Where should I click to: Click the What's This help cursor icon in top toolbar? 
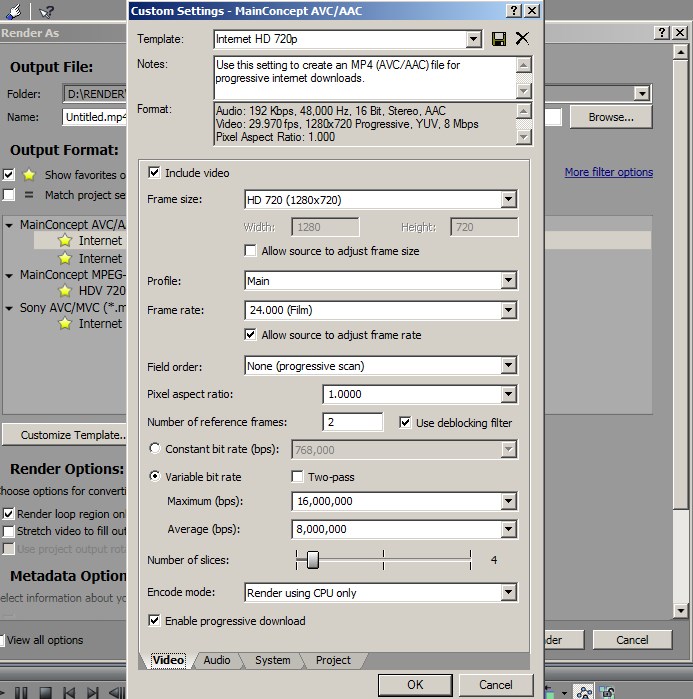pyautogui.click(x=46, y=12)
